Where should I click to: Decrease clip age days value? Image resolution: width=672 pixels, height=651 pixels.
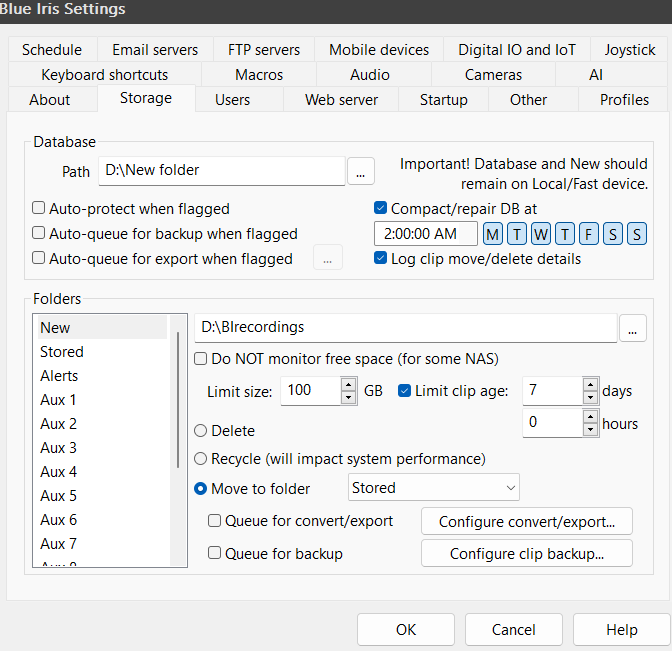coord(591,398)
